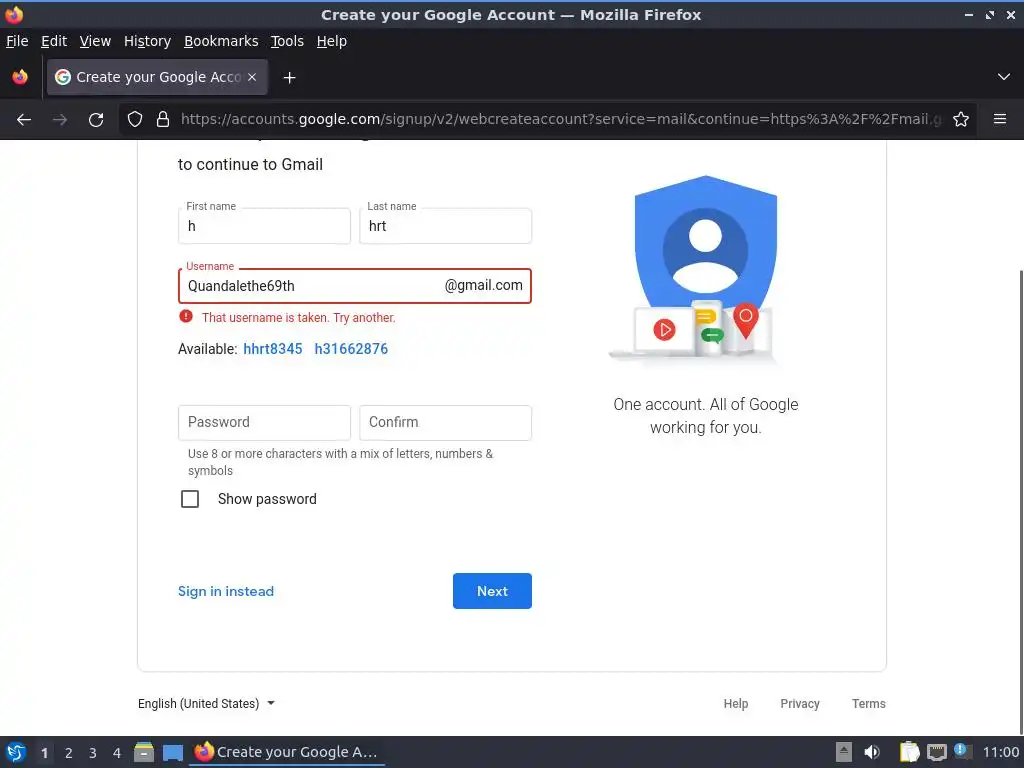Expand the English (United States) language dropdown
Screen dimensions: 1024x768
pos(206,703)
